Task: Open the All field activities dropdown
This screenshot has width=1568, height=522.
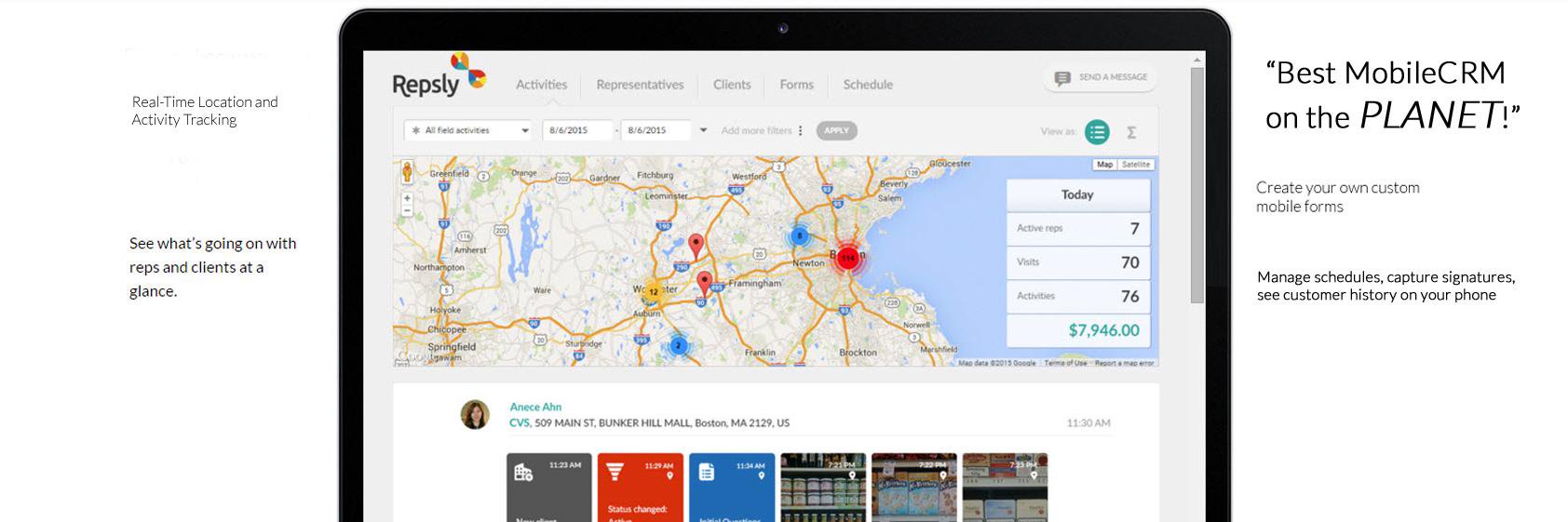Action: click(469, 130)
